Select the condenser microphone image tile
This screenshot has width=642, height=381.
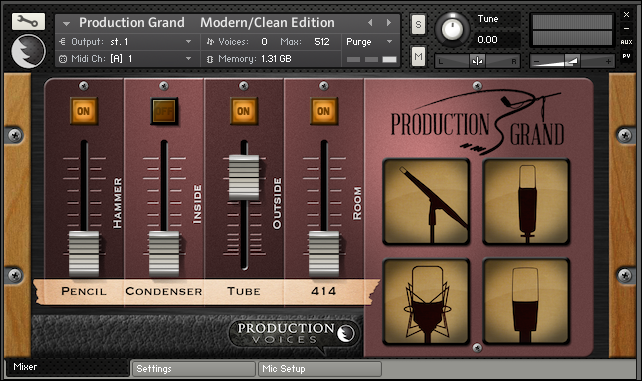pyautogui.click(x=527, y=202)
